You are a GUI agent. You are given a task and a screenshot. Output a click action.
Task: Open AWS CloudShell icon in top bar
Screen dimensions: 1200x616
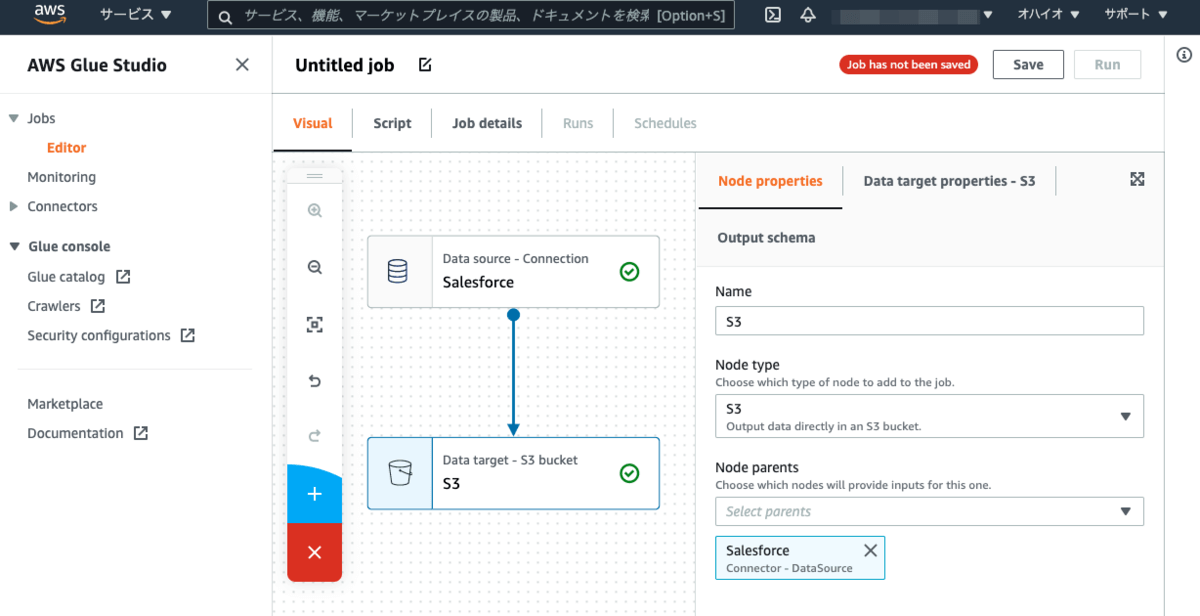[772, 15]
